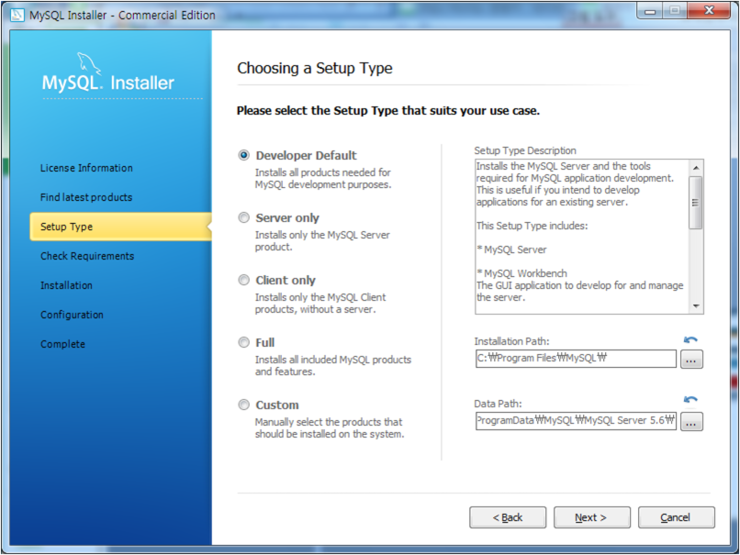Go back with the Back button

[507, 518]
